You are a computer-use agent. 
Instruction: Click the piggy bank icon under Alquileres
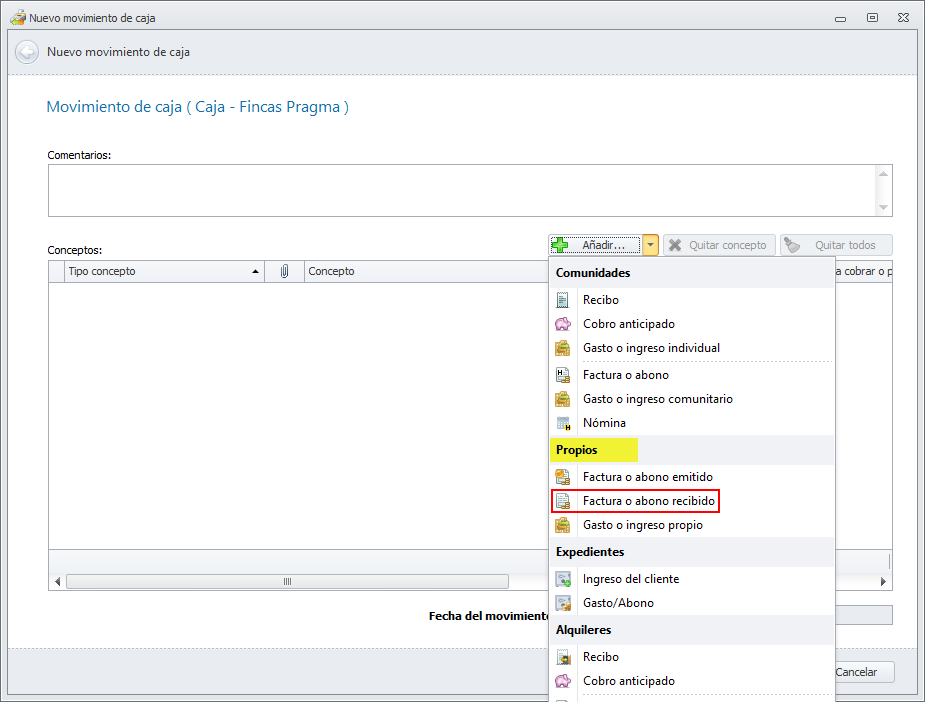(563, 681)
